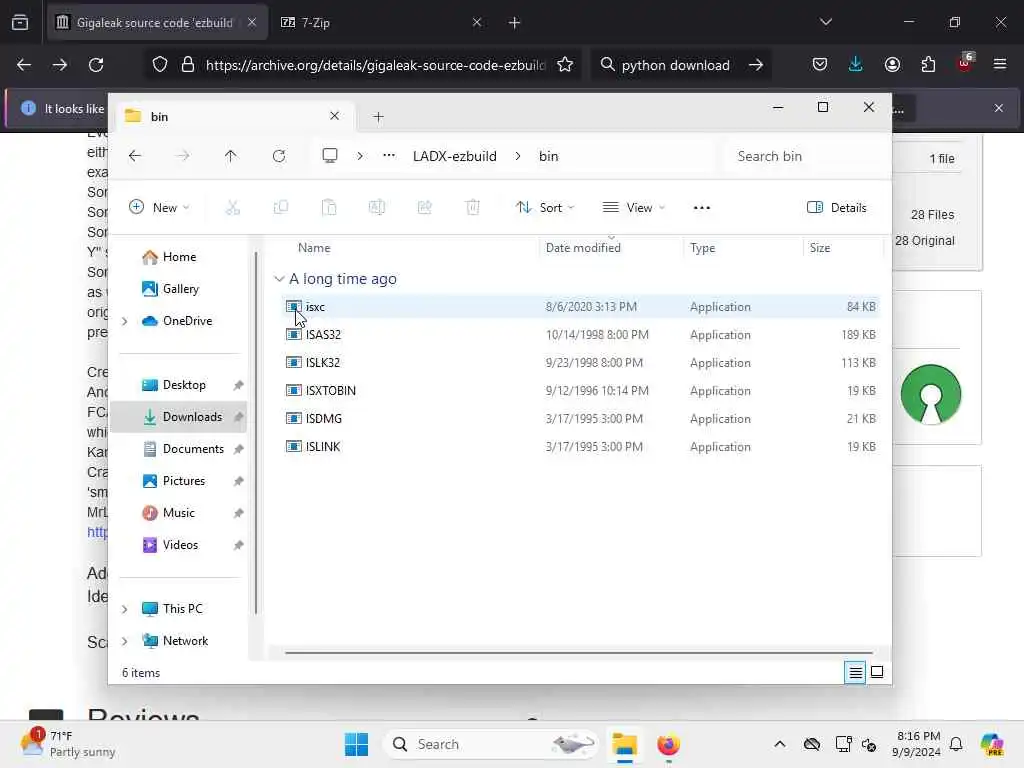Viewport: 1024px width, 768px height.
Task: Open the New item dropdown
Action: (x=159, y=208)
